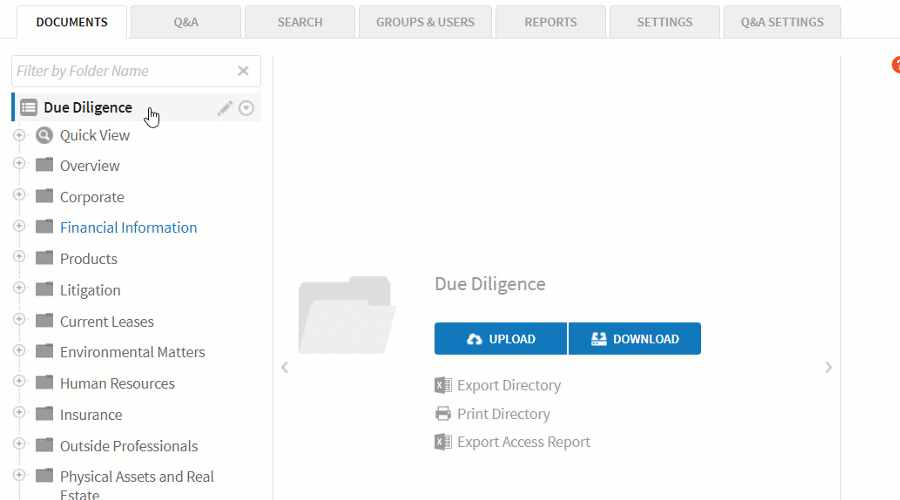Screen dimensions: 900x500
Task: Click the right arrow of the preview panel
Action: pyautogui.click(x=828, y=368)
